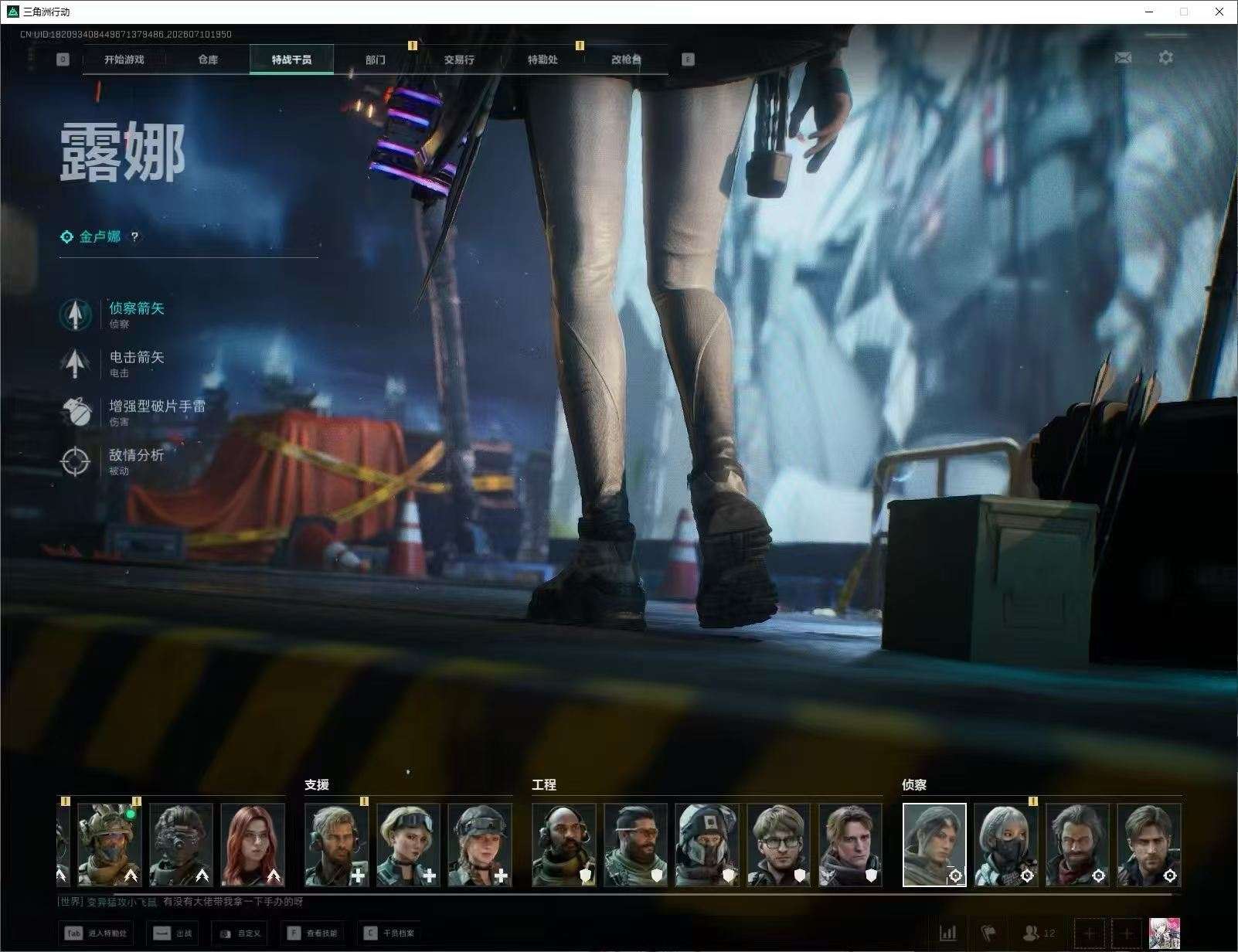This screenshot has width=1238, height=952.
Task: Click the question mark next to 金卢娜
Action: (x=134, y=237)
